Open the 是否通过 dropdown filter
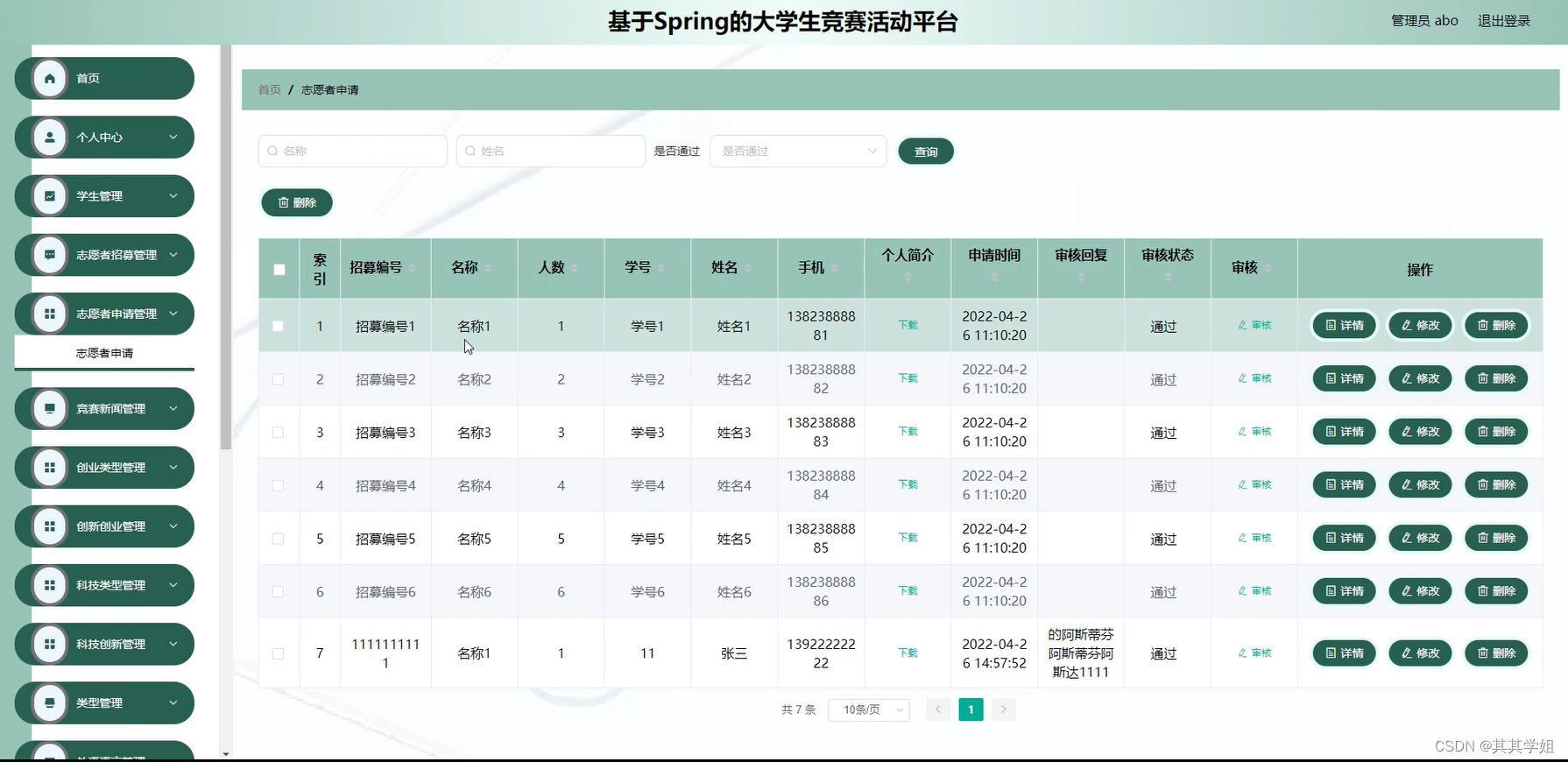The image size is (1568, 762). pyautogui.click(x=798, y=152)
